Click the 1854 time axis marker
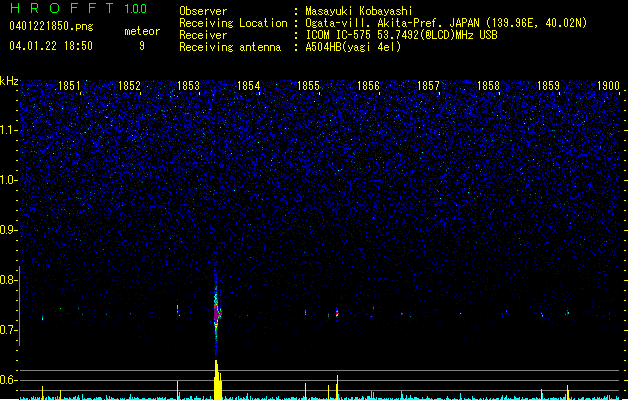 tap(248, 86)
